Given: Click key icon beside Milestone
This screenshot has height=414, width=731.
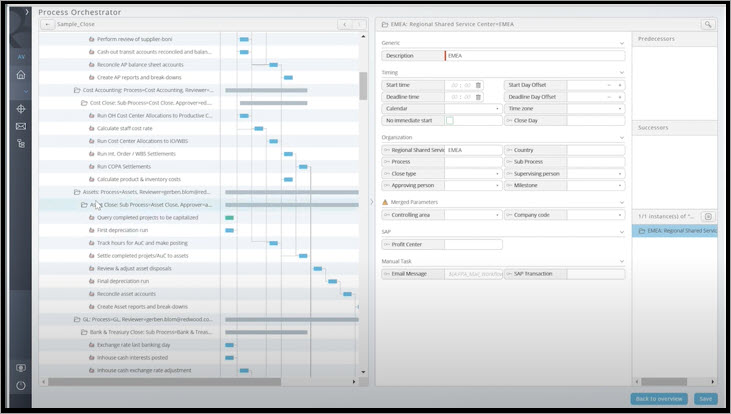Looking at the screenshot, I should tap(509, 186).
